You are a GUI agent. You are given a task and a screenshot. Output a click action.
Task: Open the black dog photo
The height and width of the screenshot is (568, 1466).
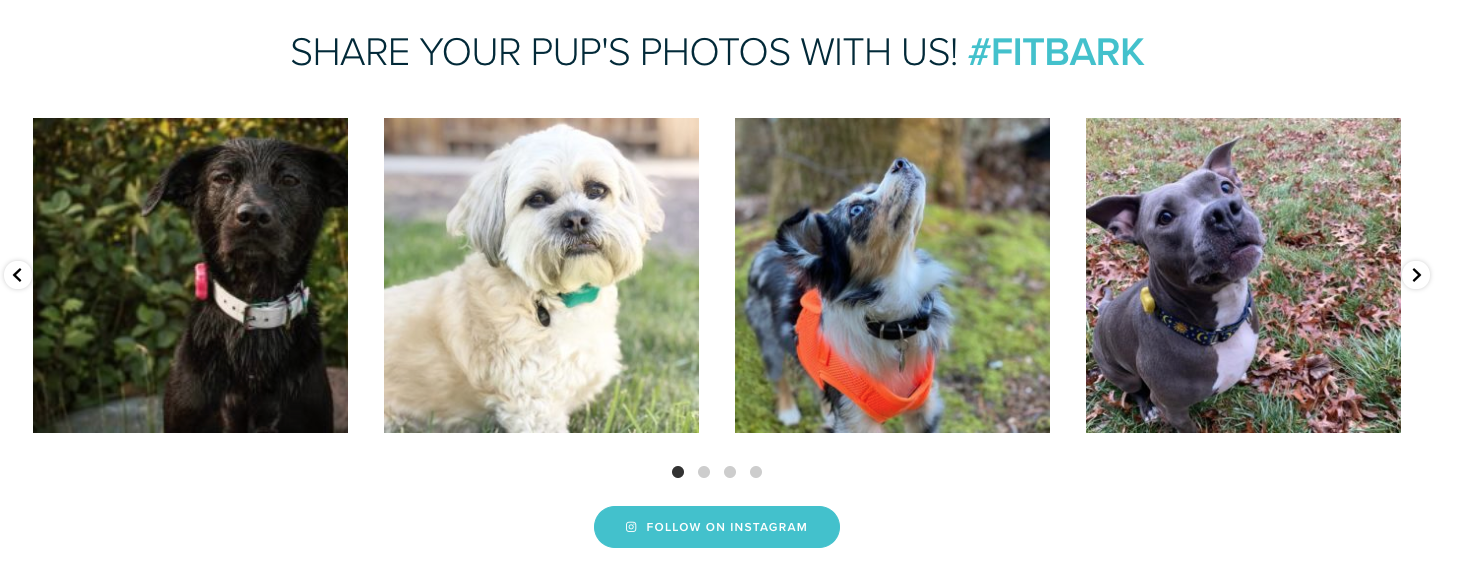click(190, 275)
